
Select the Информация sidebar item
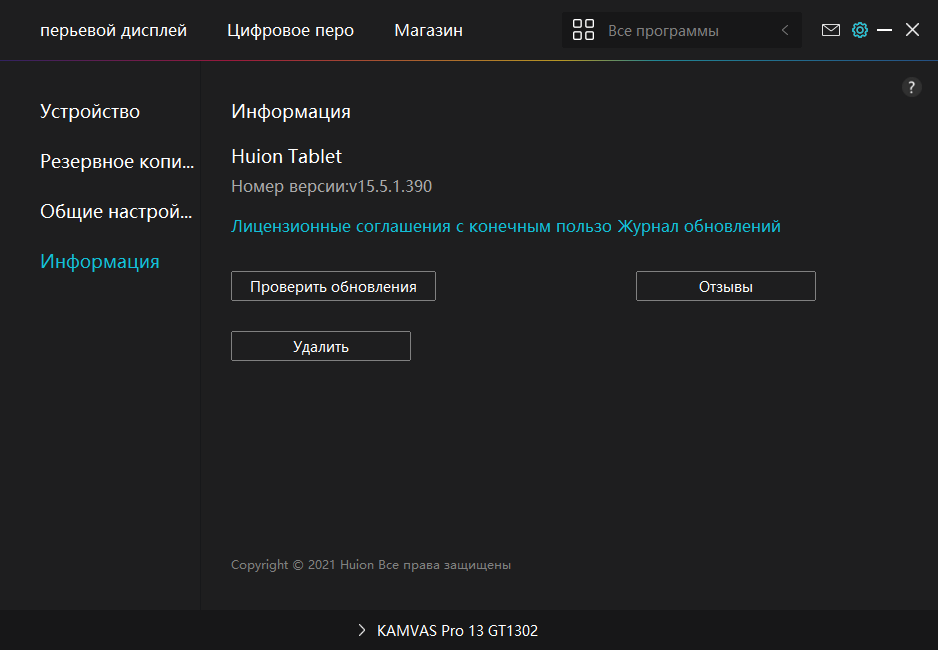(99, 262)
